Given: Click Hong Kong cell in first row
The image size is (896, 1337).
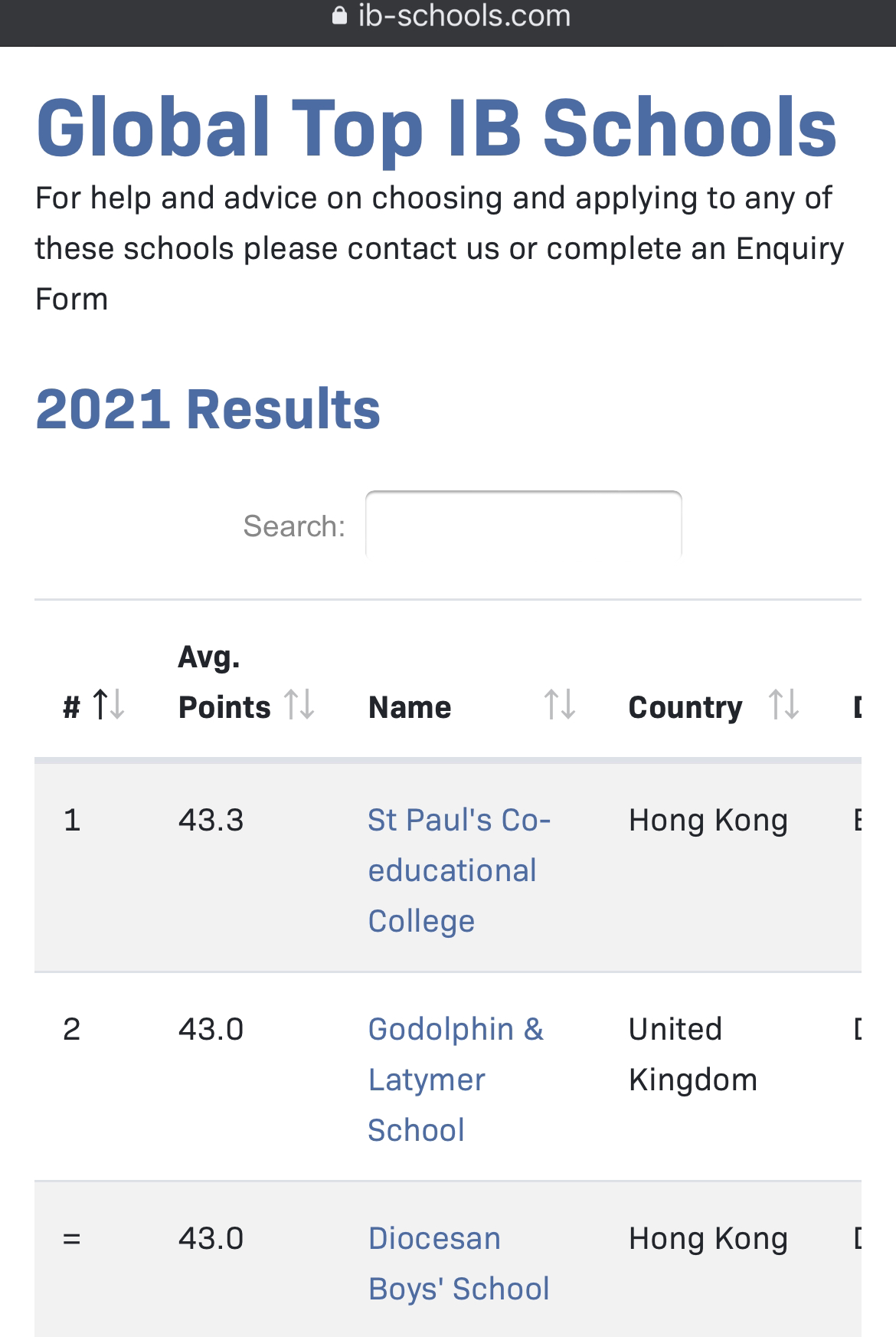Looking at the screenshot, I should [x=708, y=821].
